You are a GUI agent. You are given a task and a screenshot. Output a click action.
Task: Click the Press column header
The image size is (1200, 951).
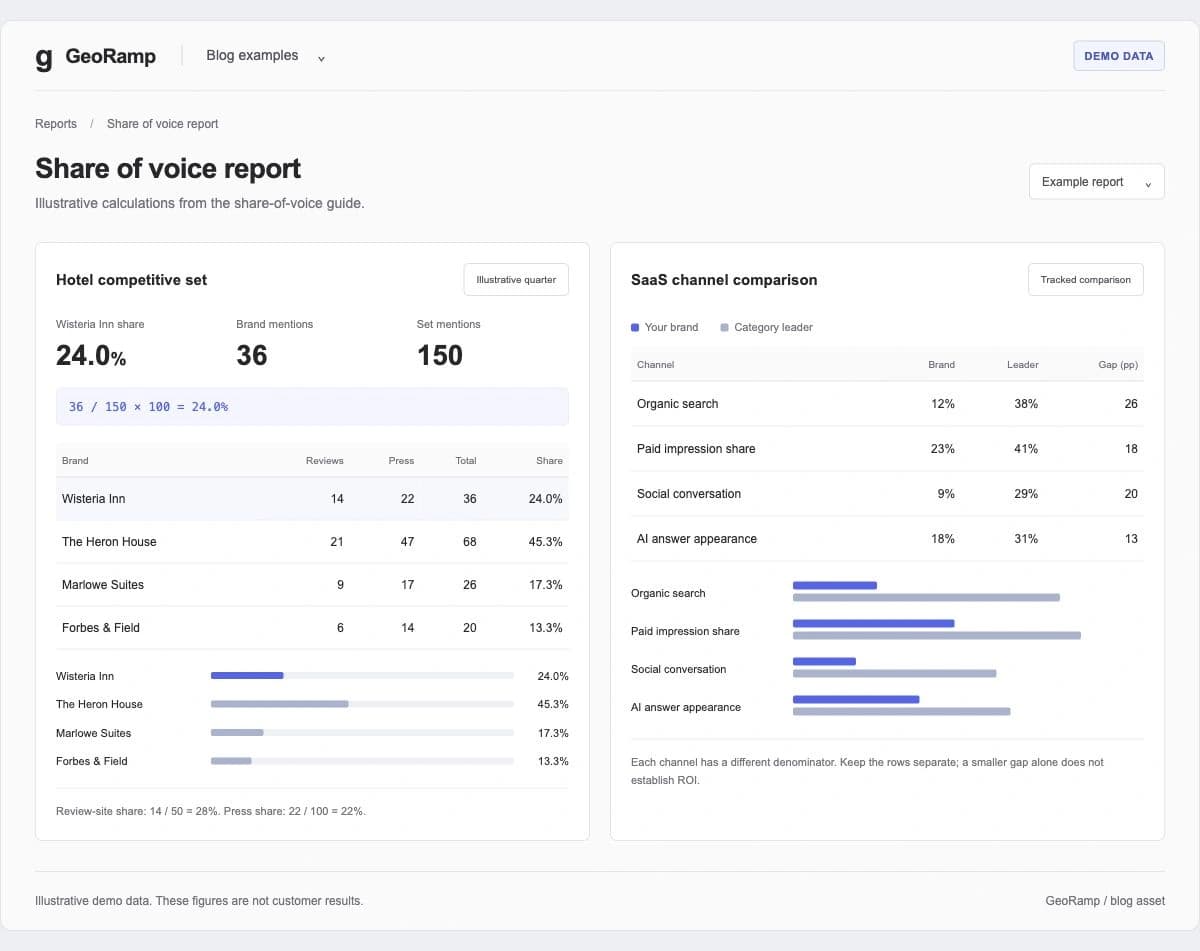click(x=401, y=461)
